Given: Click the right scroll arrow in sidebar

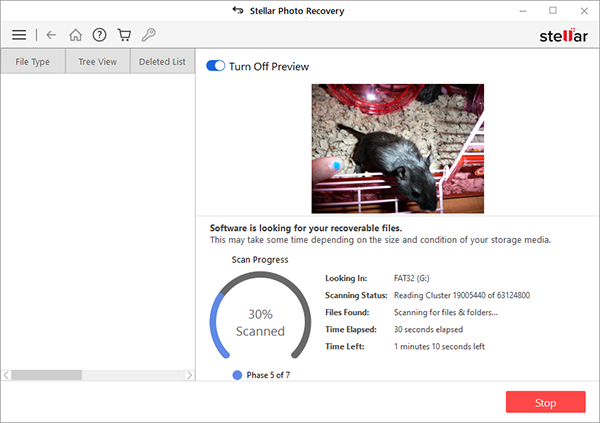Looking at the screenshot, I should tap(189, 375).
